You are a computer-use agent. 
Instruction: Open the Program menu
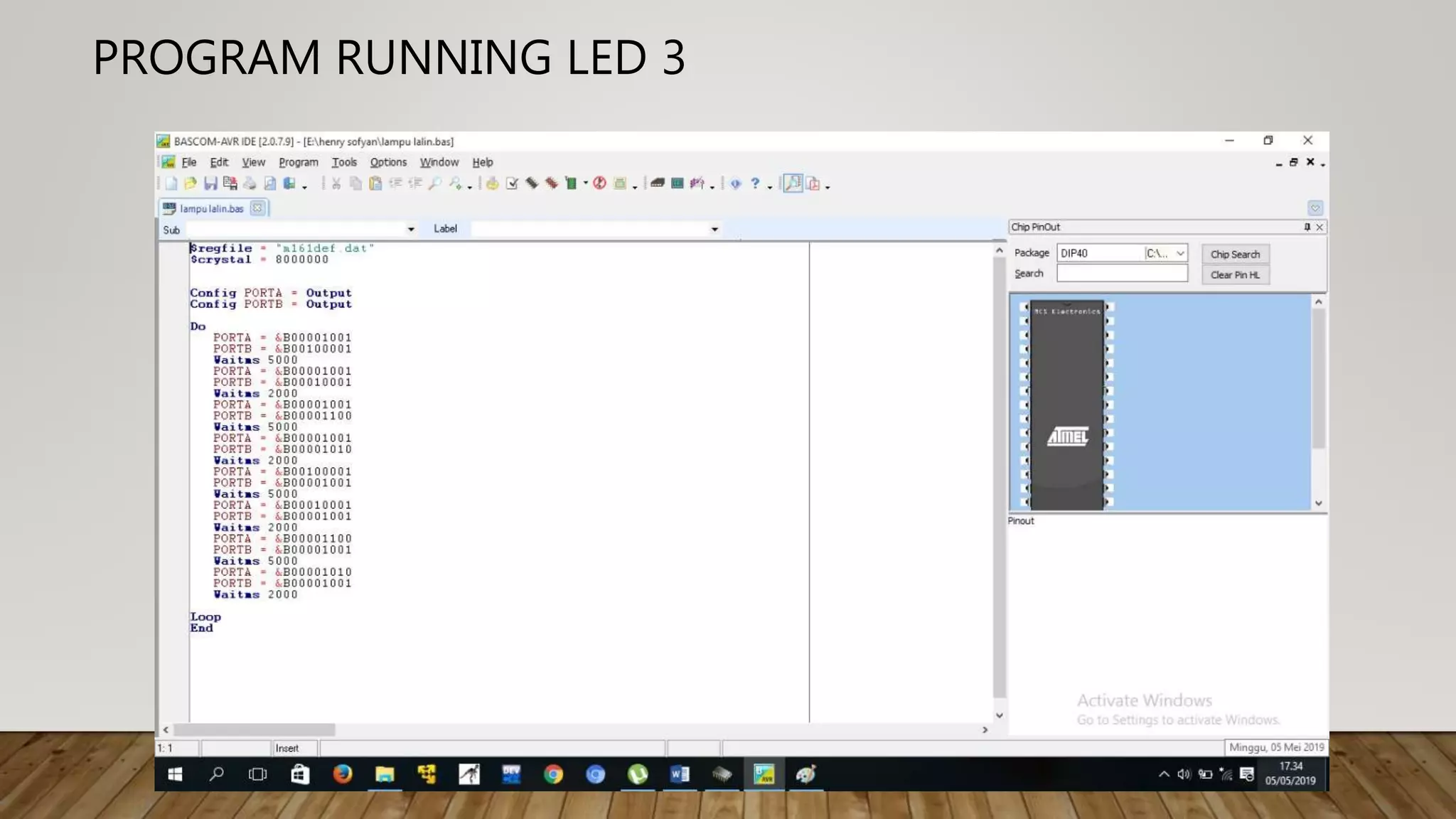pyautogui.click(x=298, y=162)
